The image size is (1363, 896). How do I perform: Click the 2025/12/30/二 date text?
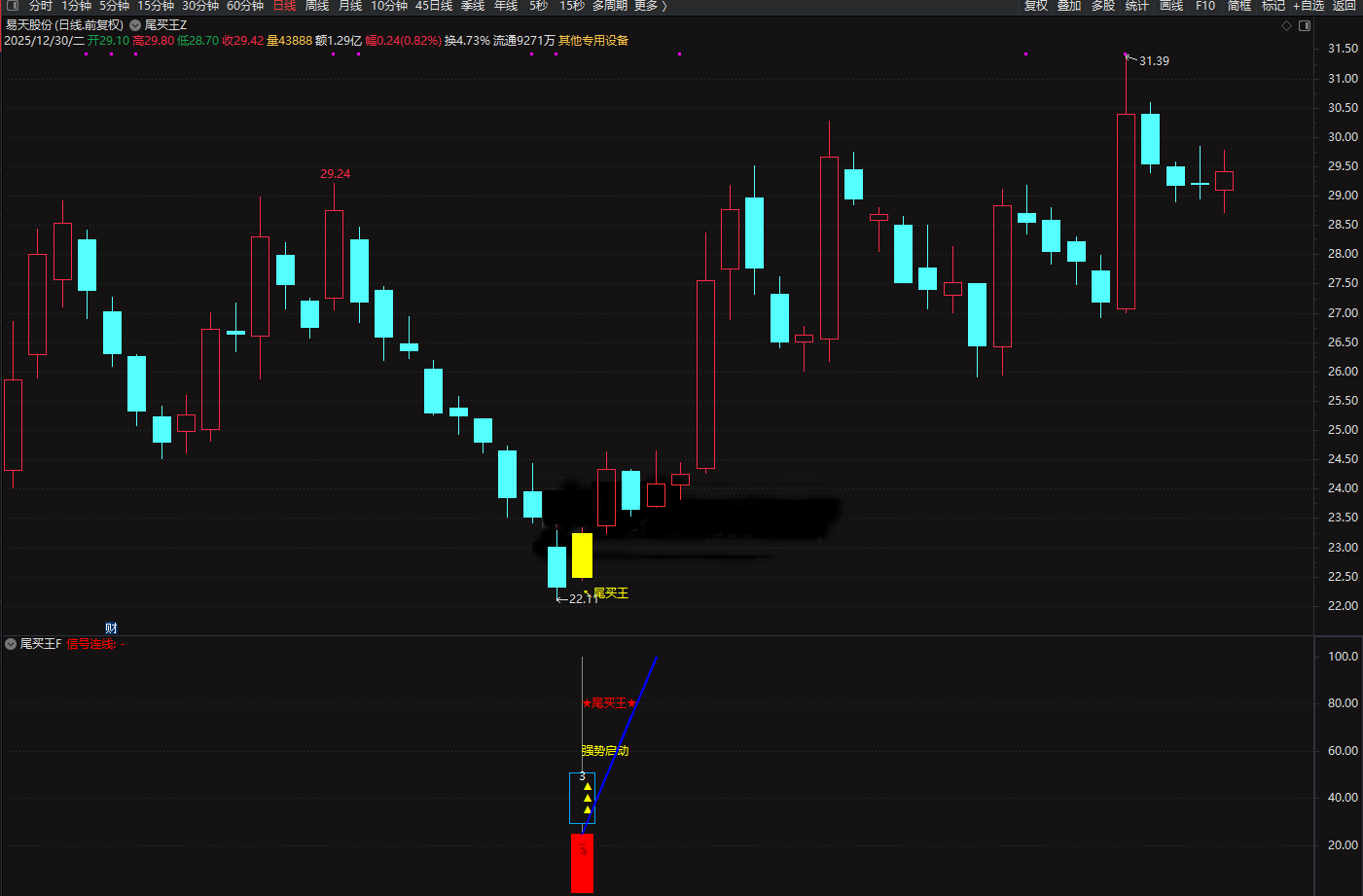44,41
